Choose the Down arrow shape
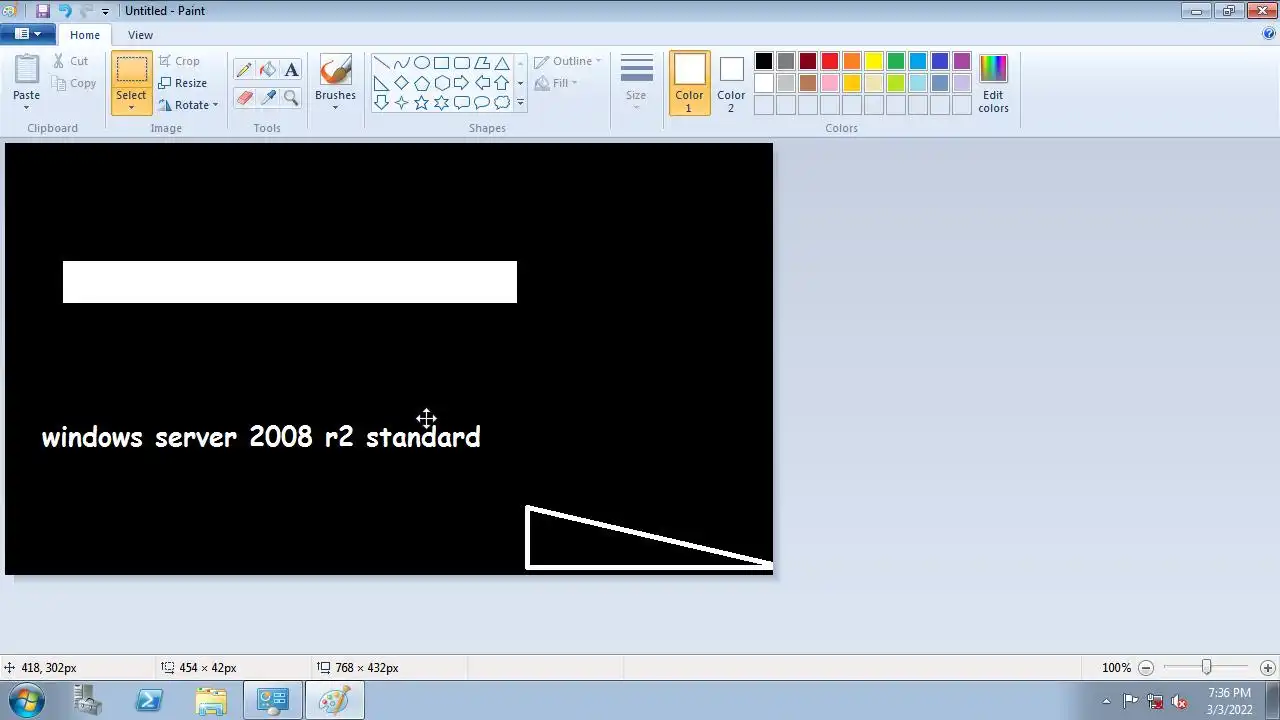This screenshot has width=1280, height=720. pos(381,102)
